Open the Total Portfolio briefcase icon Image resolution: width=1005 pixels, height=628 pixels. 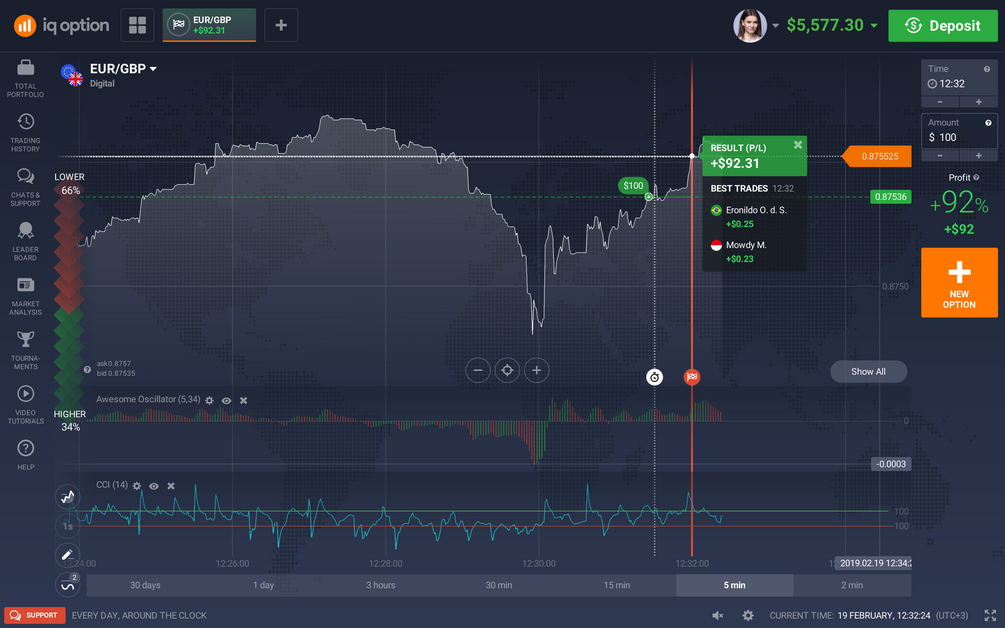26,67
